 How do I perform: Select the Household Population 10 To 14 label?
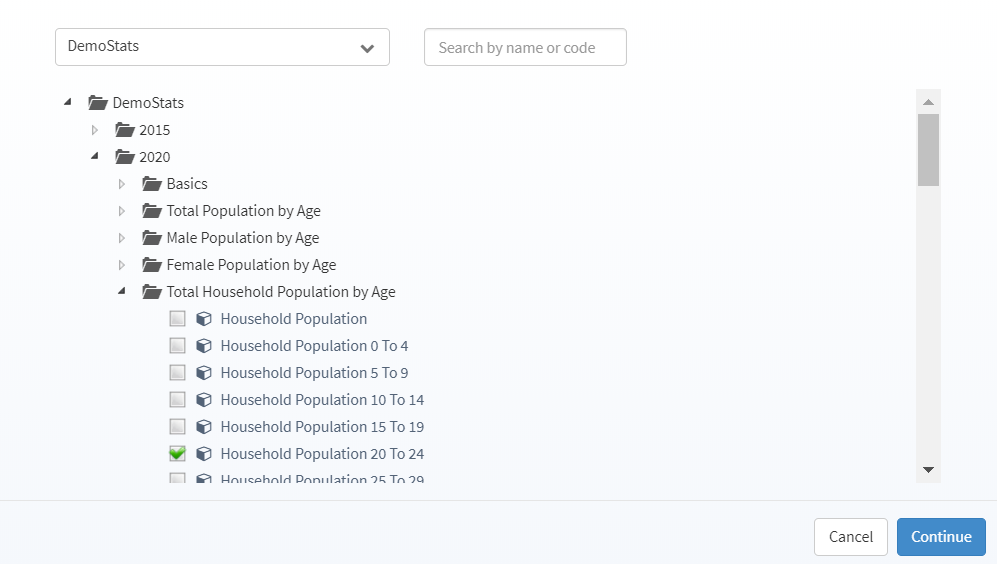click(322, 400)
